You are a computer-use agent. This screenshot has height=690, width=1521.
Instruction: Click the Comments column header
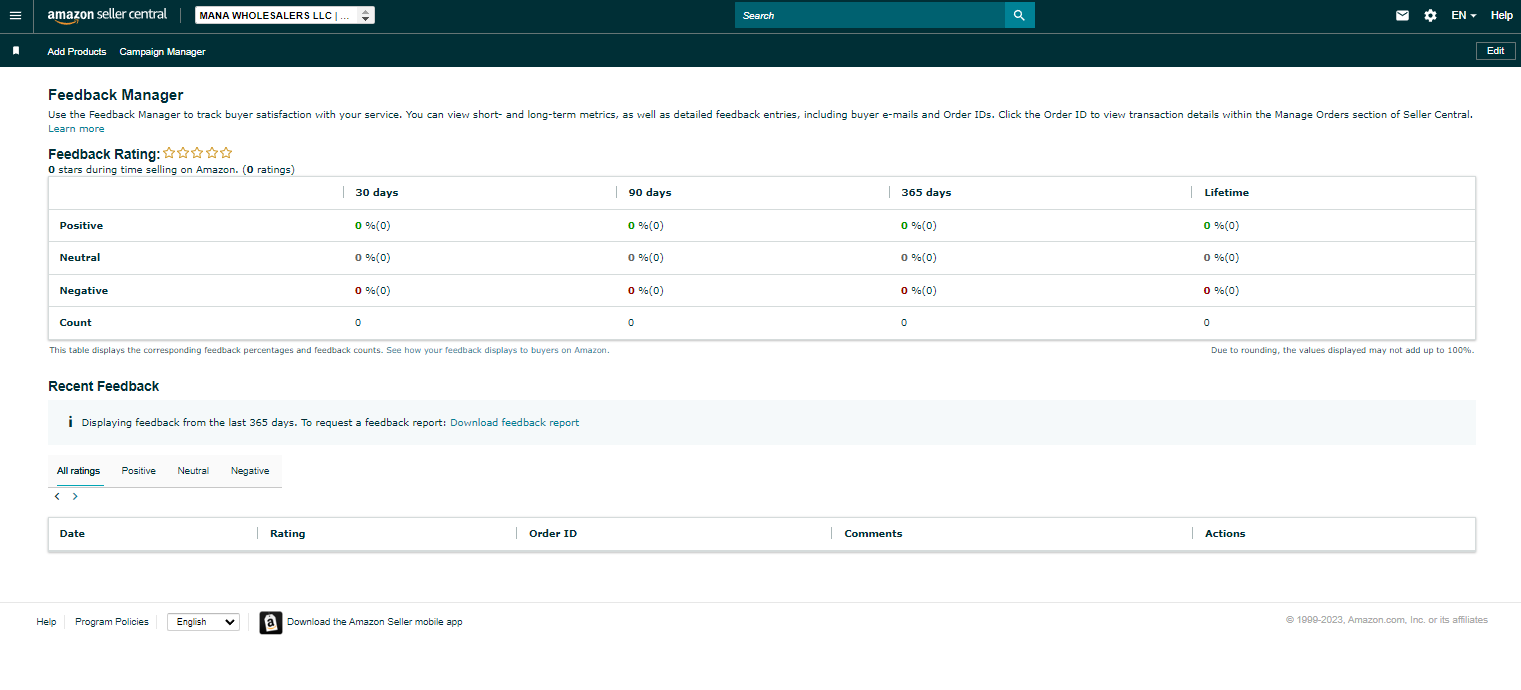click(x=873, y=534)
